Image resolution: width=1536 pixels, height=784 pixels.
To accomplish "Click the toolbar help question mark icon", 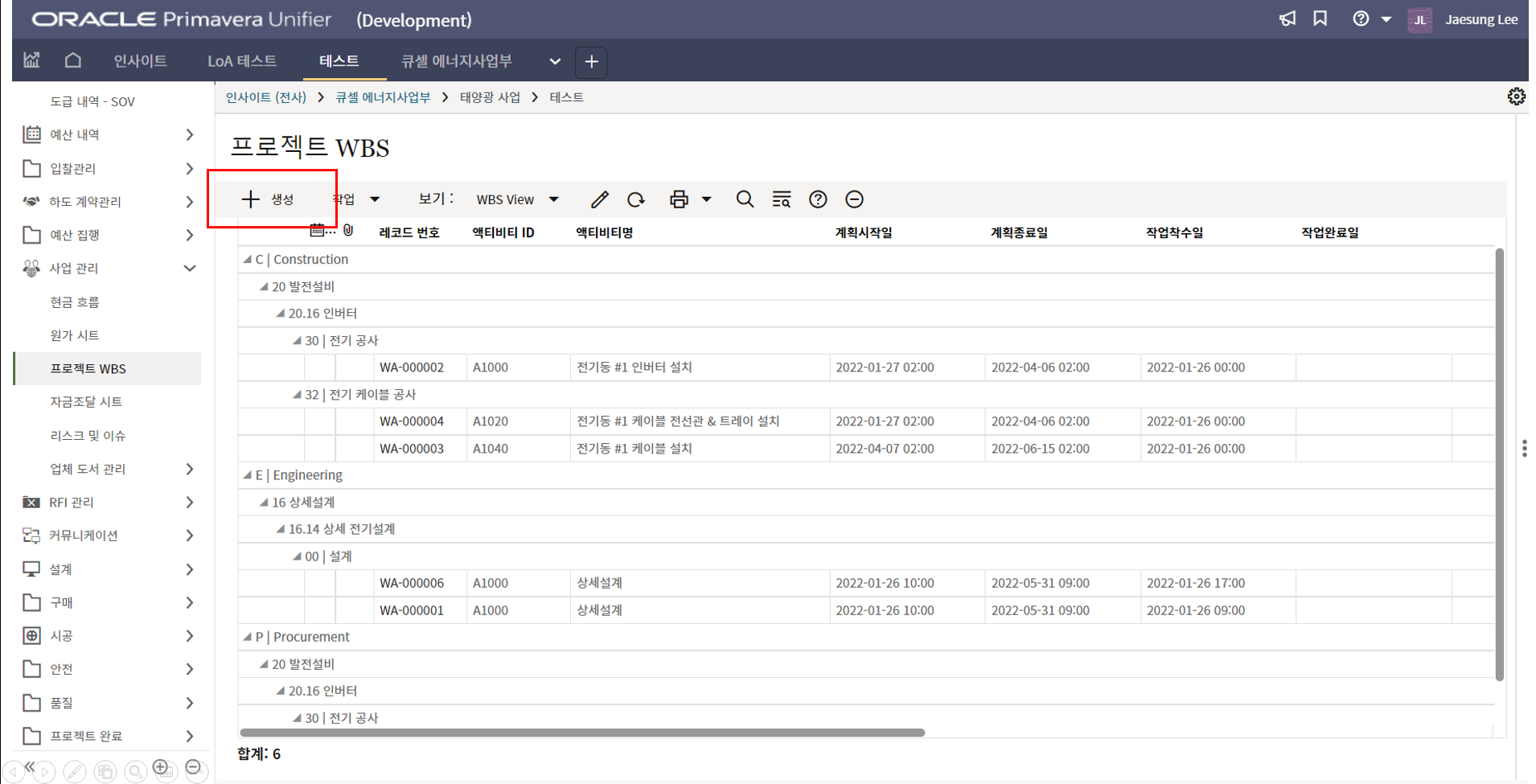I will pyautogui.click(x=818, y=199).
